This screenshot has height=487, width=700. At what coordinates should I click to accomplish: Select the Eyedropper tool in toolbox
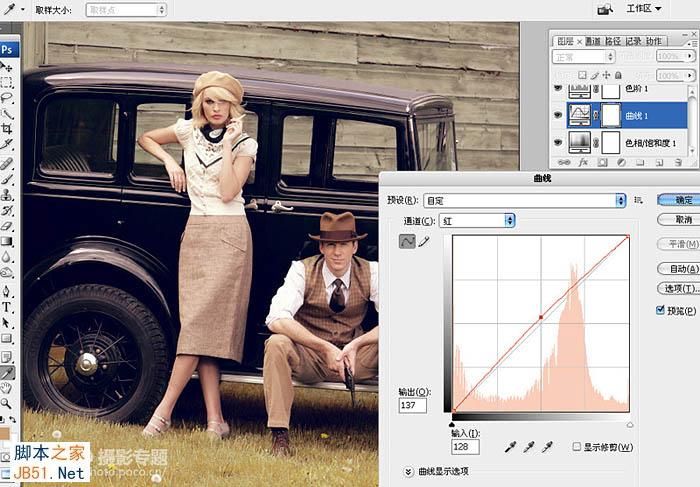(x=7, y=373)
